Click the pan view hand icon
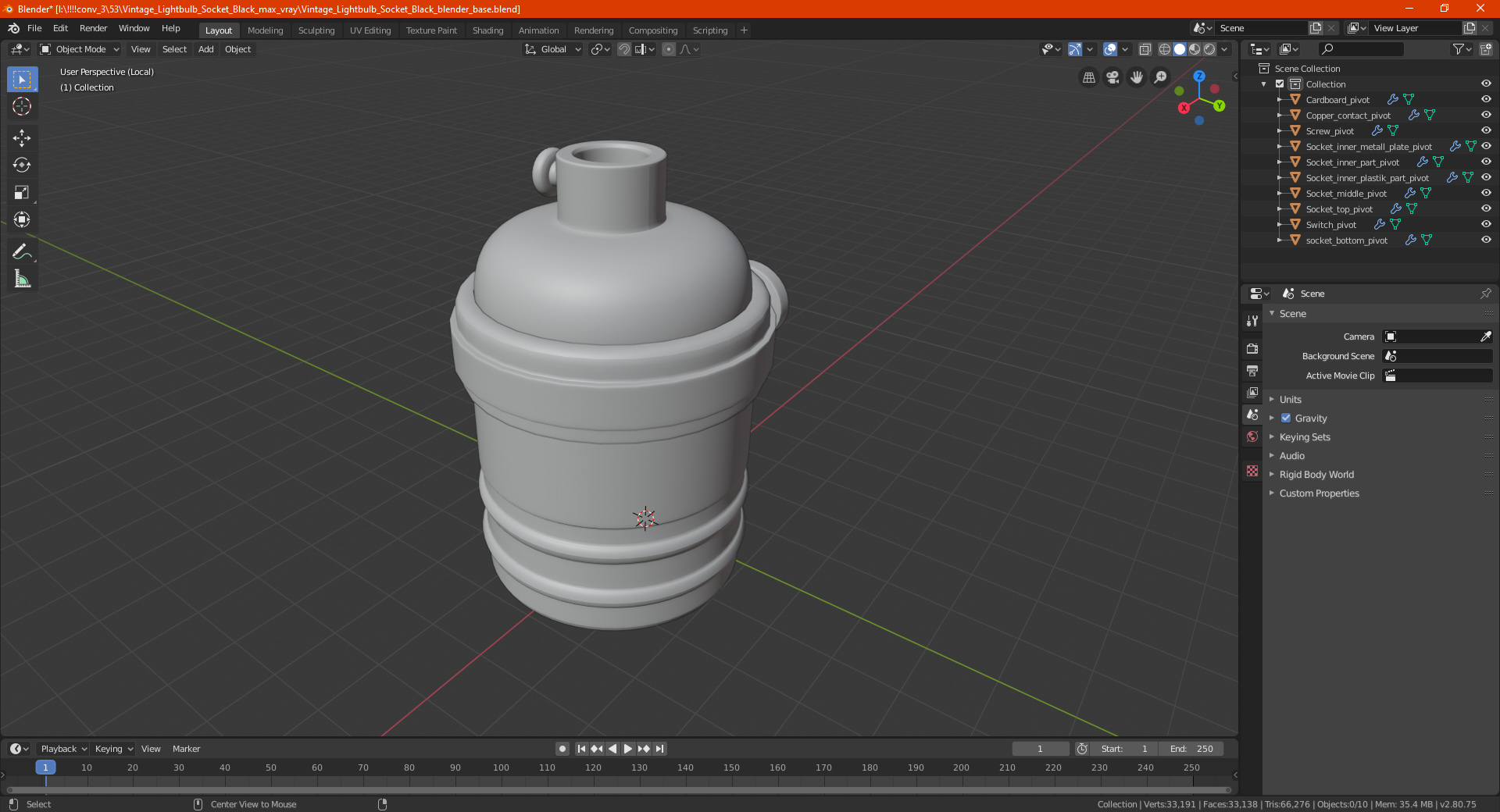 [x=1137, y=77]
